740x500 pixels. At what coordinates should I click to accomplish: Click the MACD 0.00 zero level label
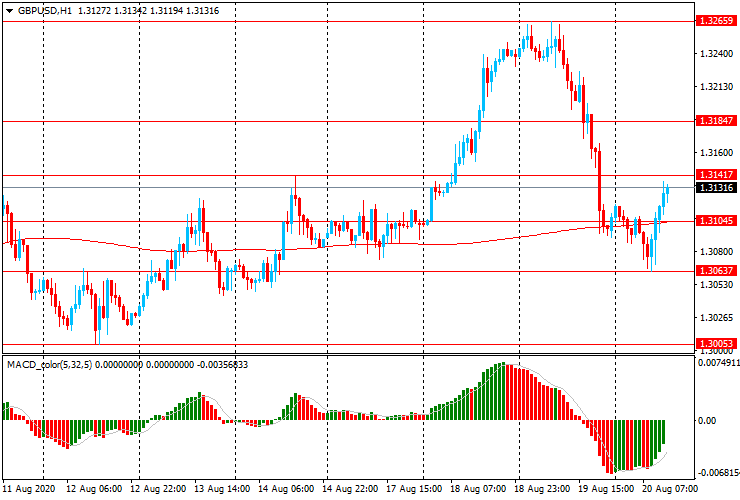(x=706, y=421)
